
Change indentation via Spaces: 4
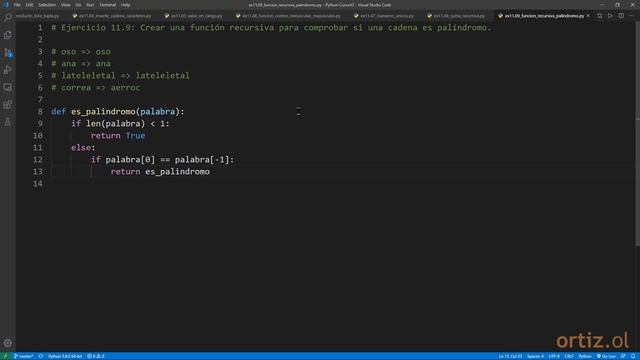pos(535,356)
